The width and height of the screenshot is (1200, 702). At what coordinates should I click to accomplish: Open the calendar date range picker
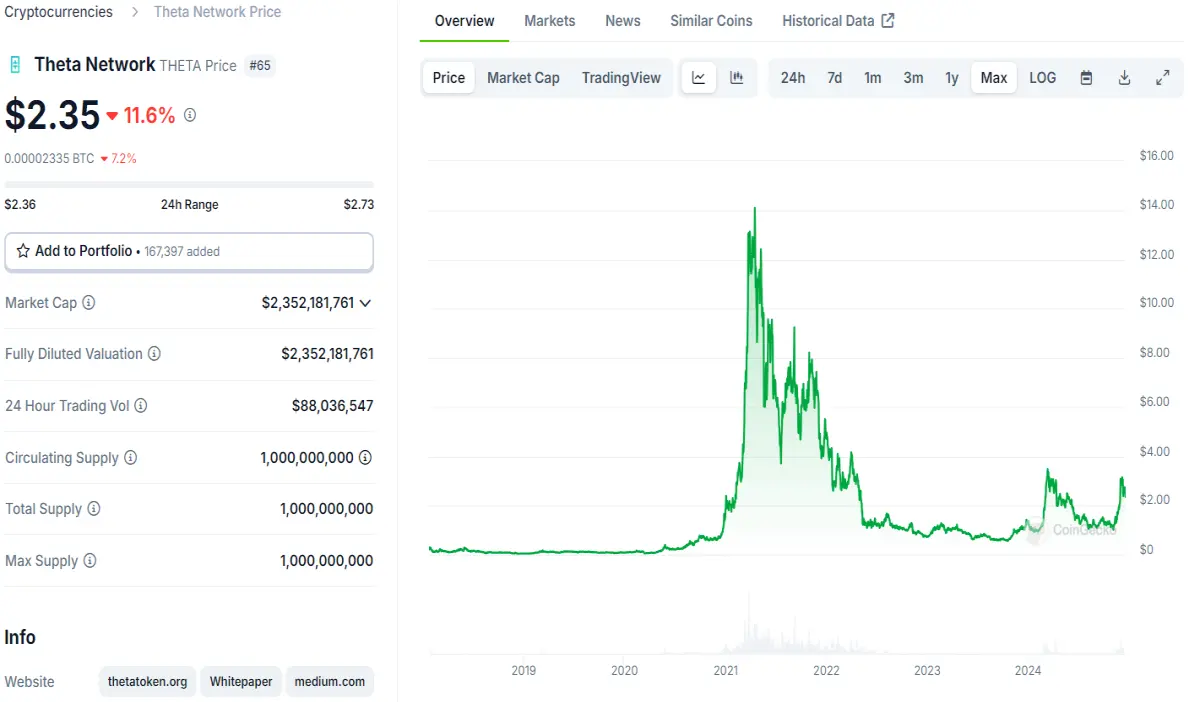point(1086,78)
